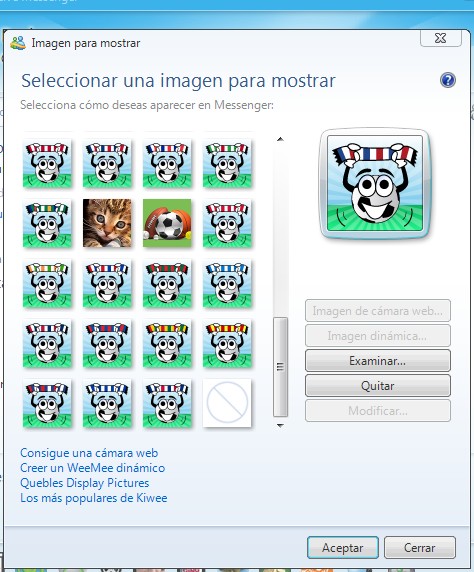The width and height of the screenshot is (474, 572).
Task: Open Los más populares de Kiwee link
Action: (x=94, y=498)
